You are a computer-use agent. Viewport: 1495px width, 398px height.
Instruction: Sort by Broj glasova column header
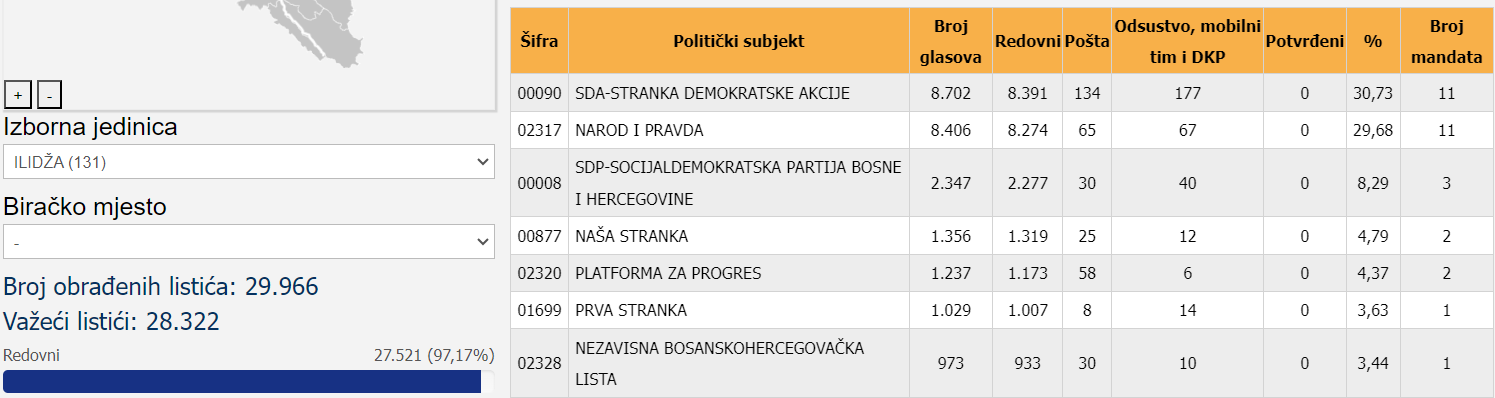point(951,41)
